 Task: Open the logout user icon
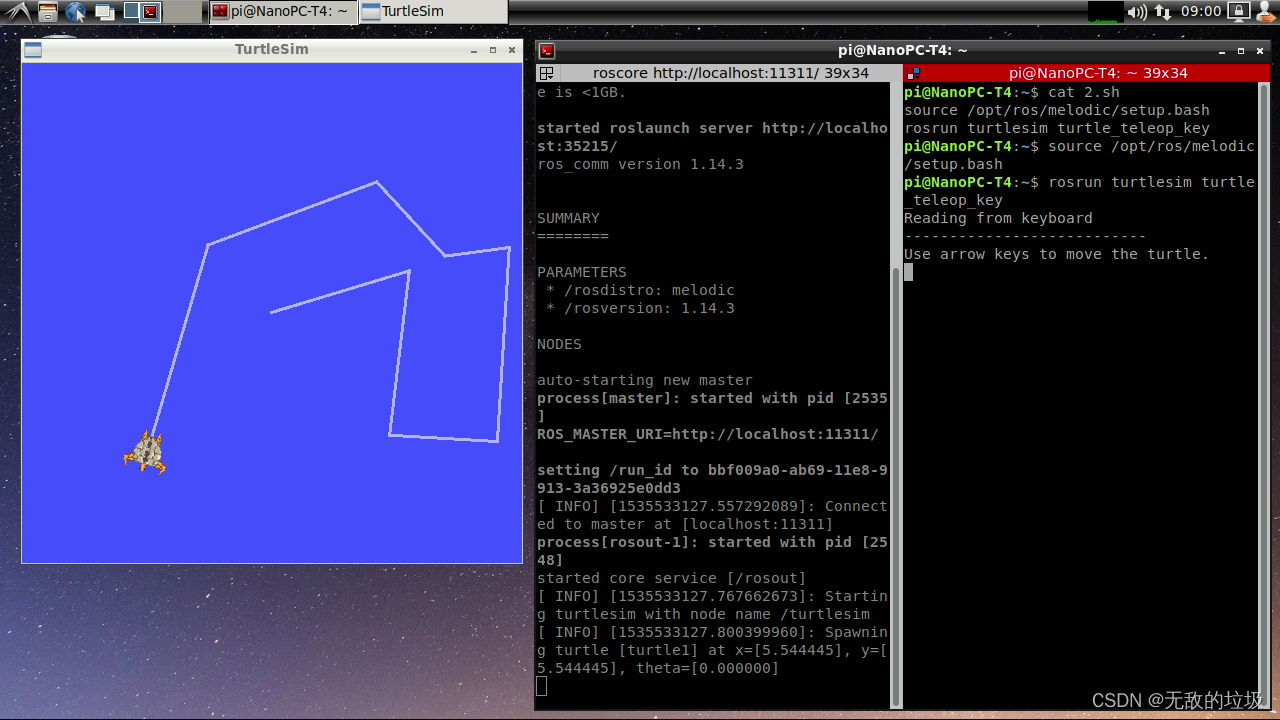click(x=1266, y=12)
